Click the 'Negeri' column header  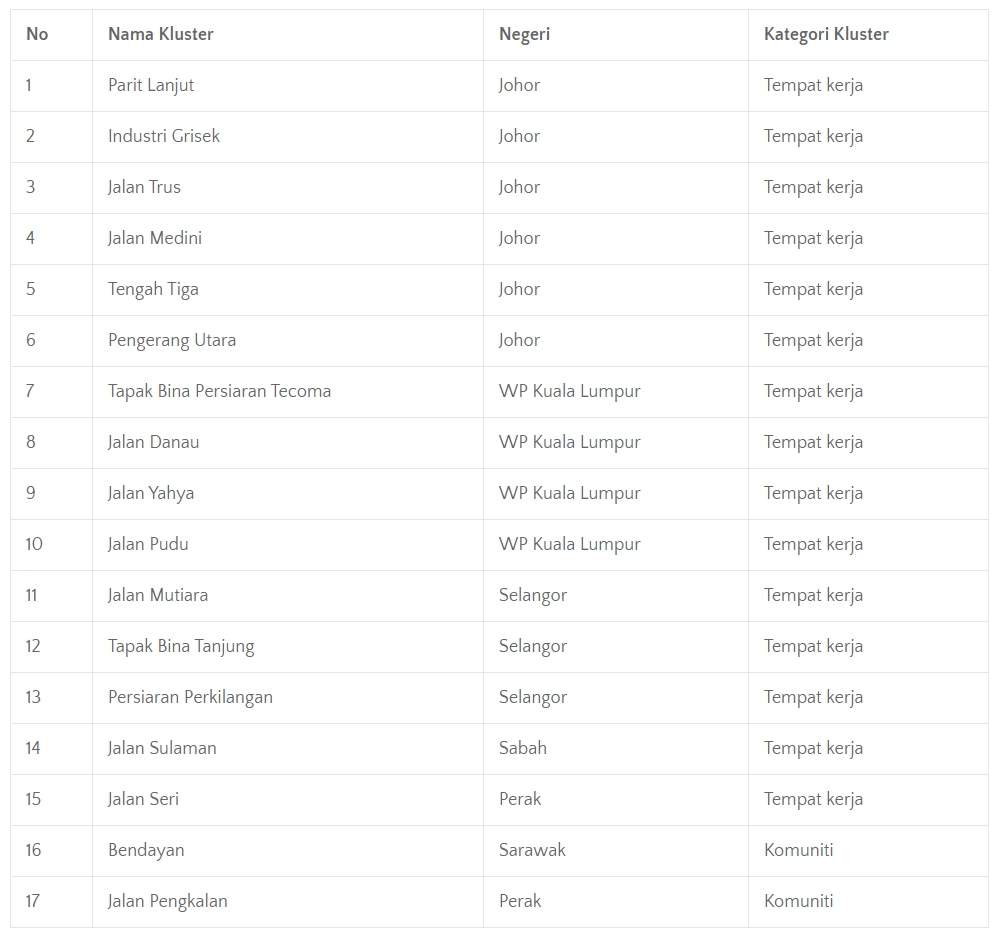(x=524, y=34)
